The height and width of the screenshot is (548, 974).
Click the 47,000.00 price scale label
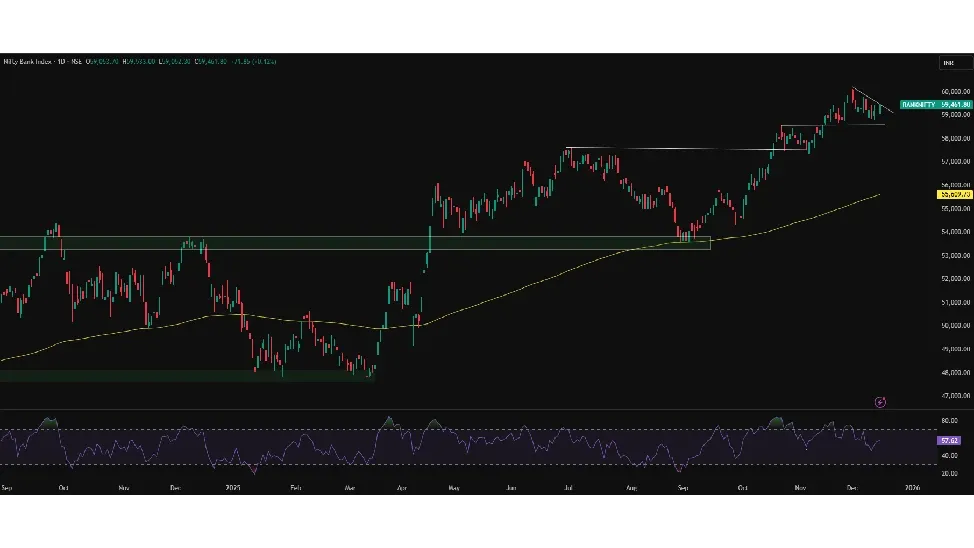[x=955, y=396]
